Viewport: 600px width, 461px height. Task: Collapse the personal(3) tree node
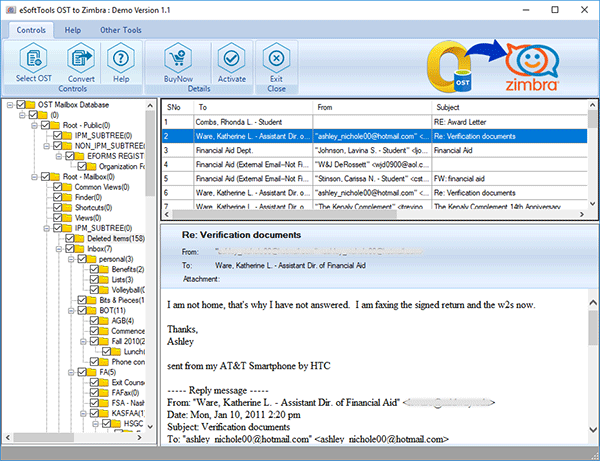pos(71,259)
